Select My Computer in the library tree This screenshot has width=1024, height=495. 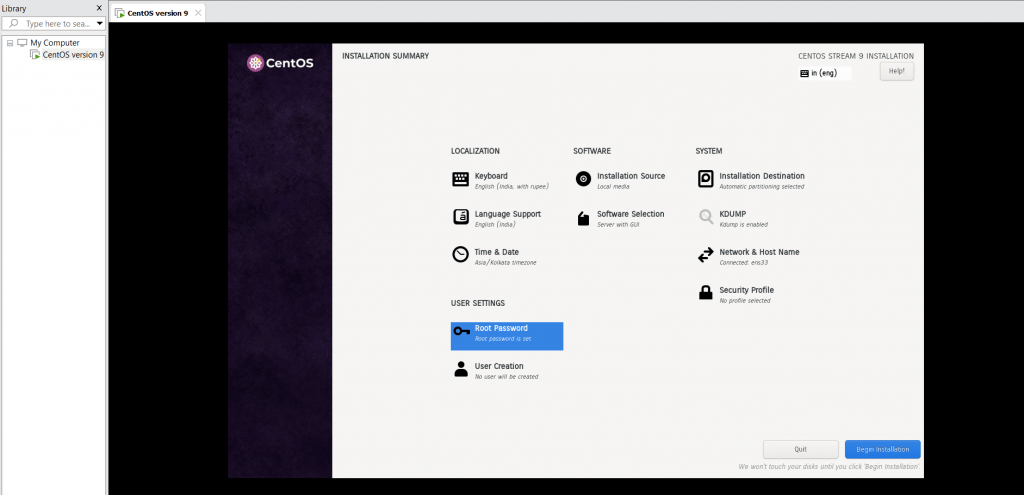[55, 43]
